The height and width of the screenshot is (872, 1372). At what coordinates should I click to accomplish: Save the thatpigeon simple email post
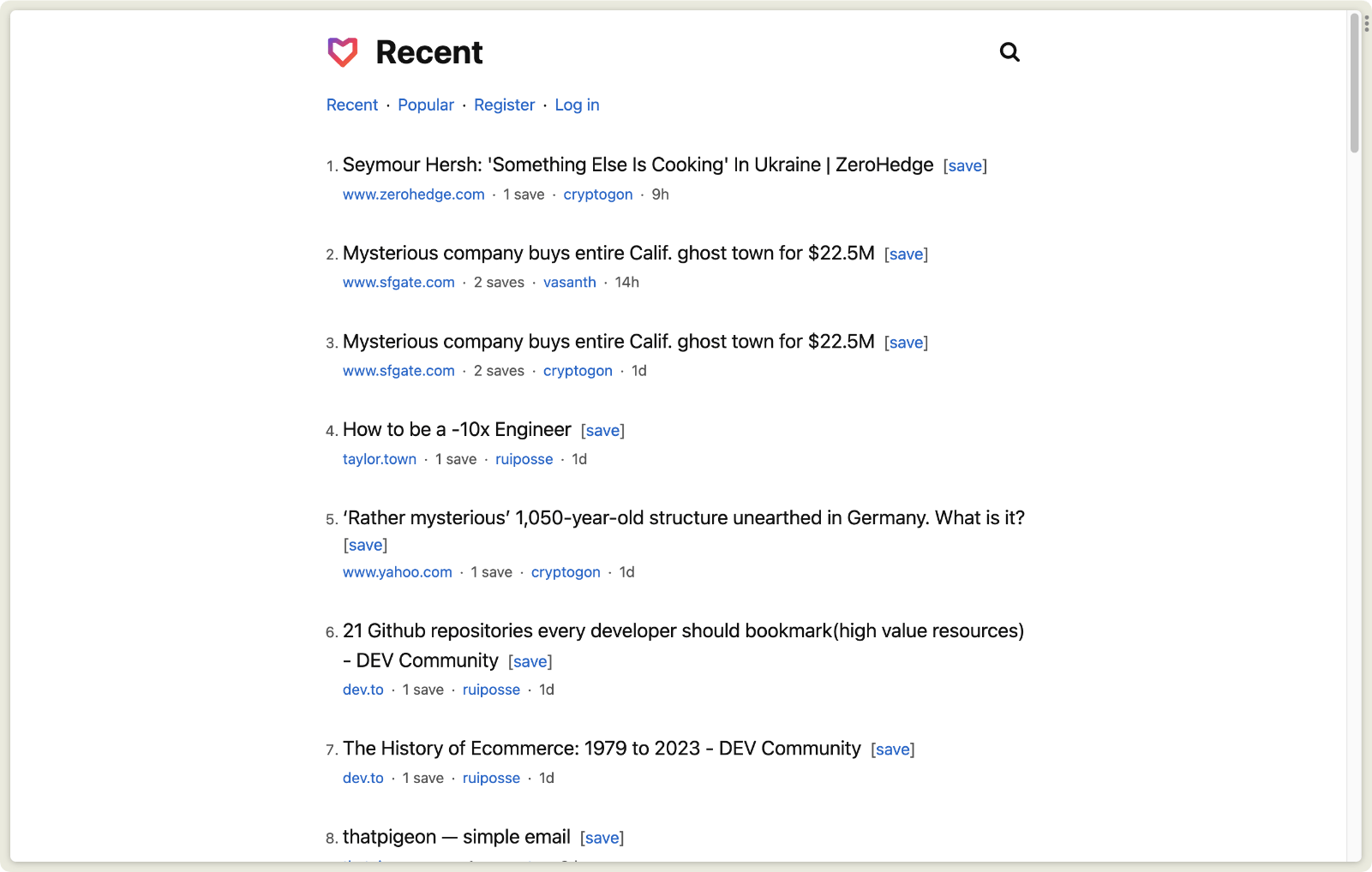pyautogui.click(x=602, y=838)
